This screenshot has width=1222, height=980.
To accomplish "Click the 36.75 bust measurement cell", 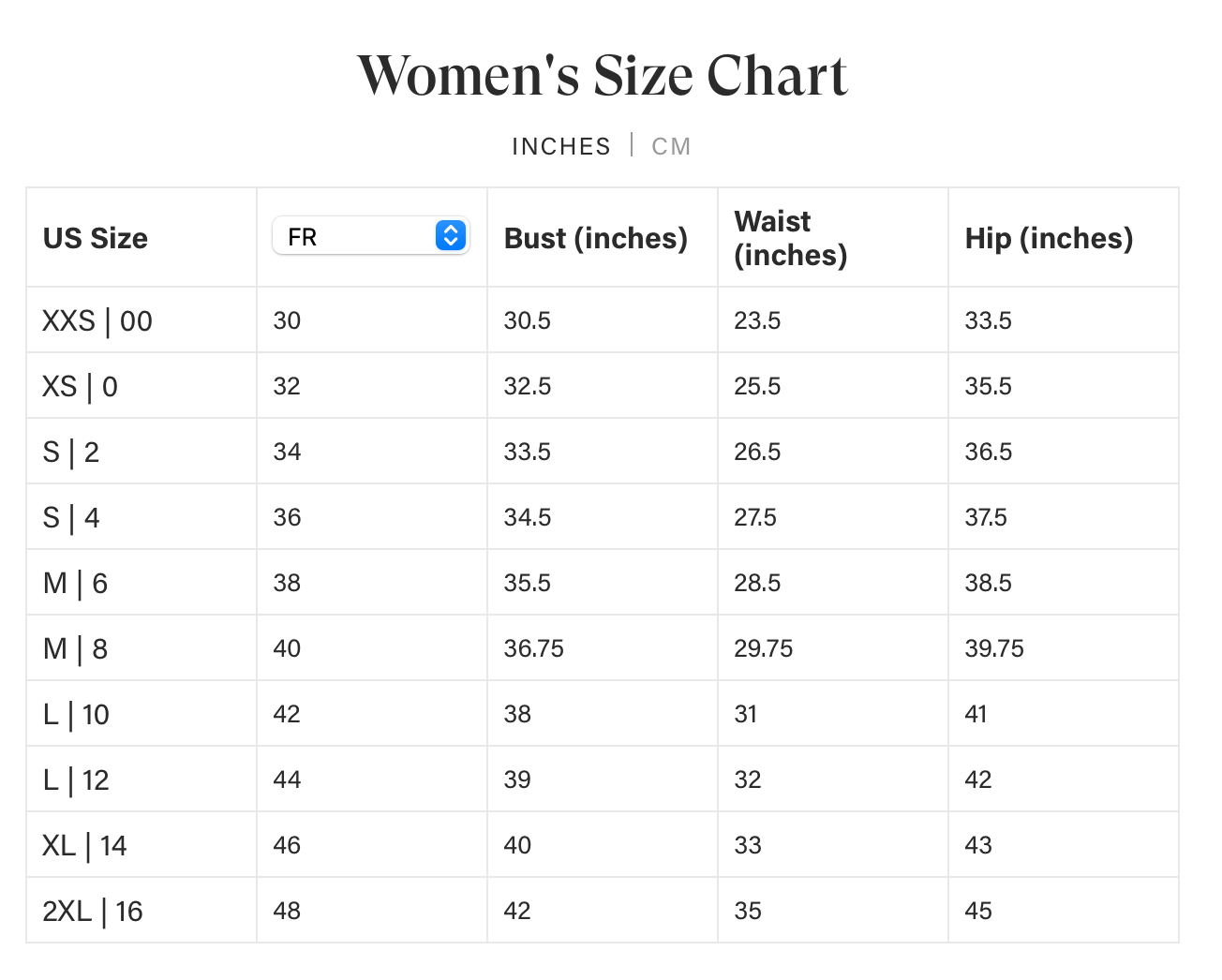I will [534, 648].
